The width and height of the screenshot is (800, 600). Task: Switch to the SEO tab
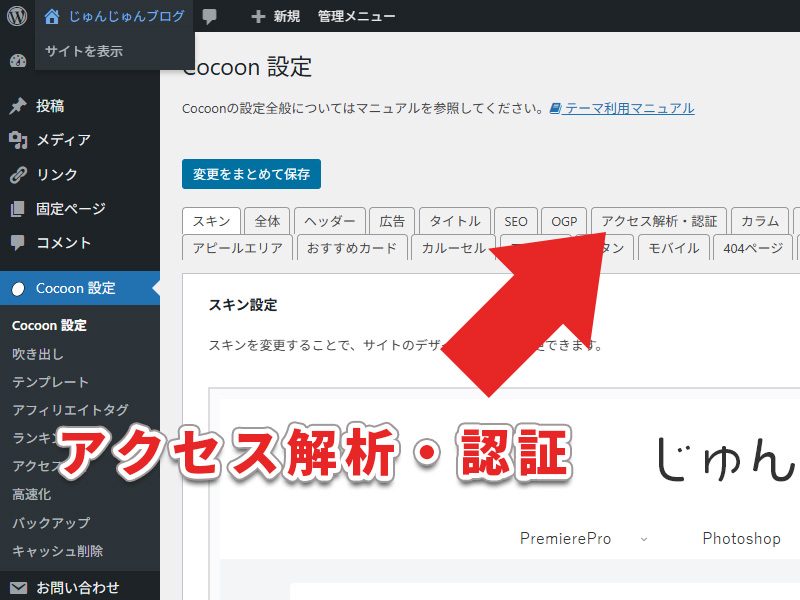click(516, 221)
